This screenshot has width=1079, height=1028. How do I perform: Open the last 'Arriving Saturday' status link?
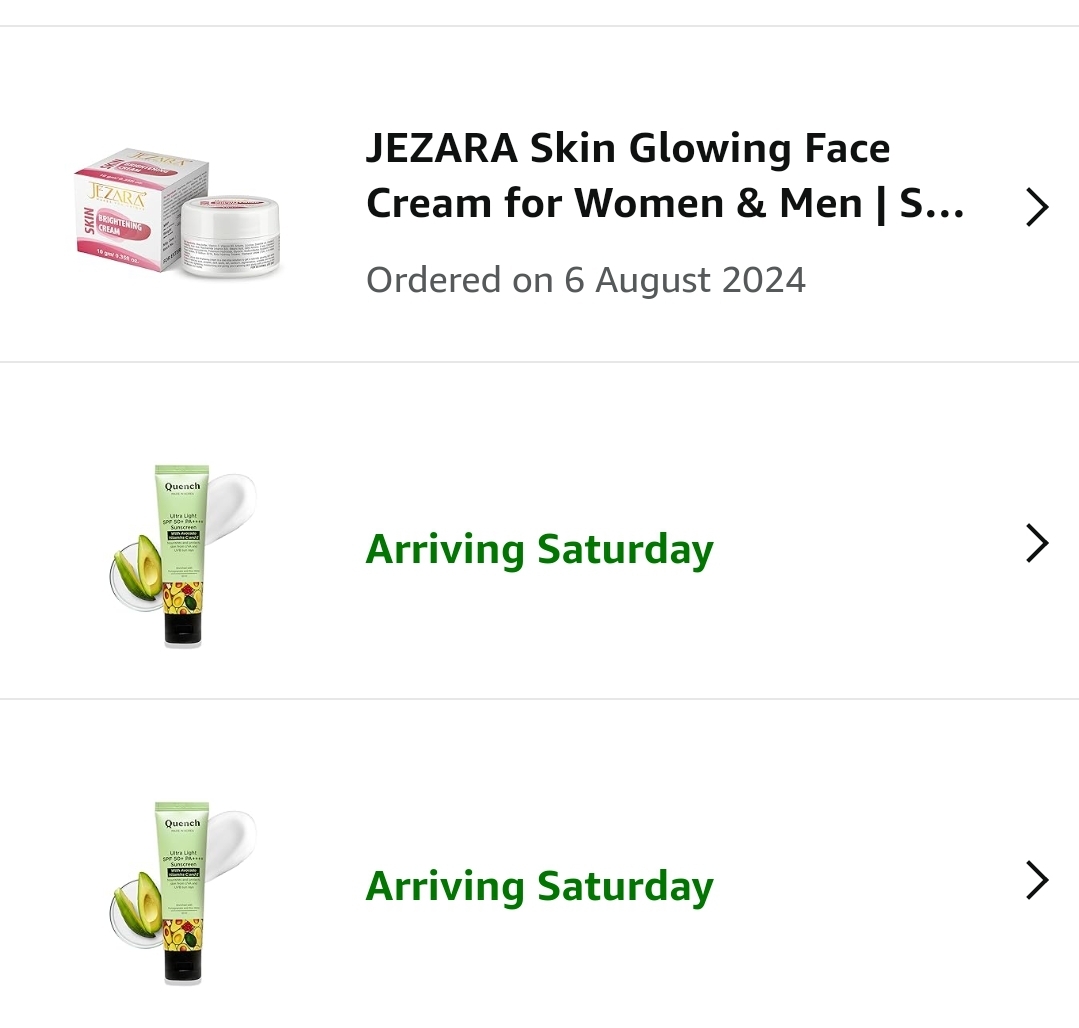click(540, 886)
